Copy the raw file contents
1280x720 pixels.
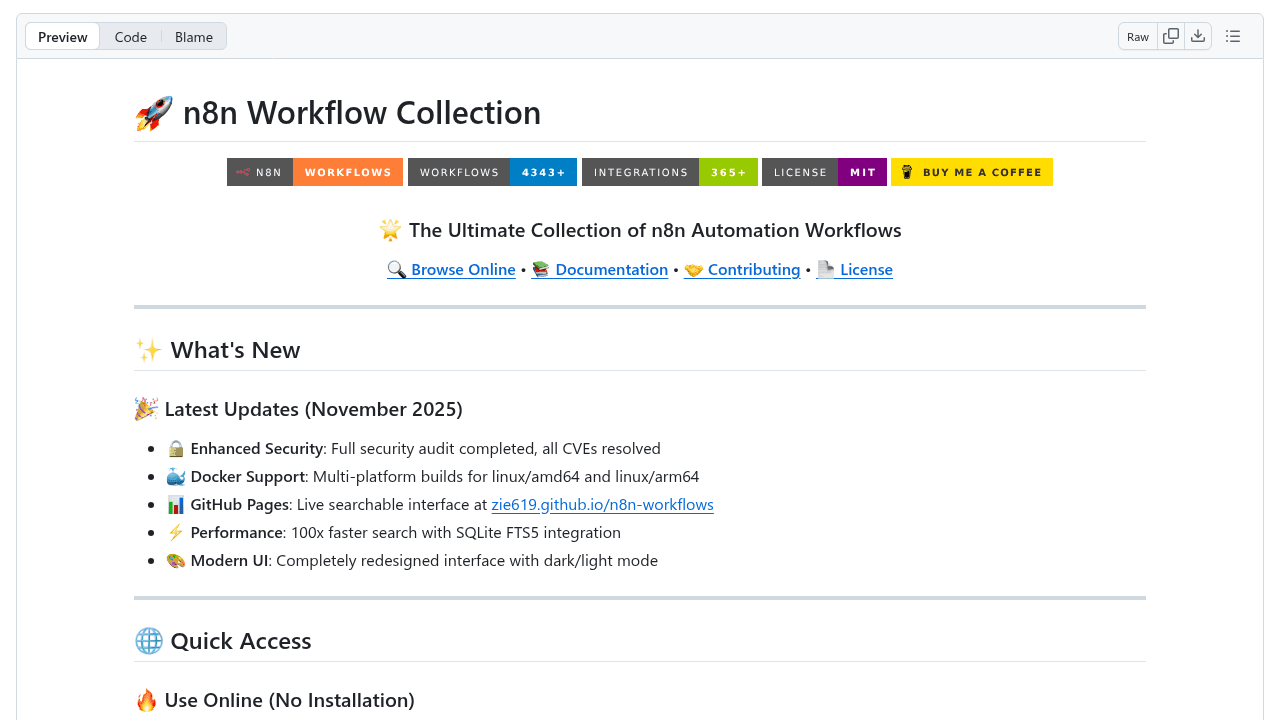pos(1170,35)
